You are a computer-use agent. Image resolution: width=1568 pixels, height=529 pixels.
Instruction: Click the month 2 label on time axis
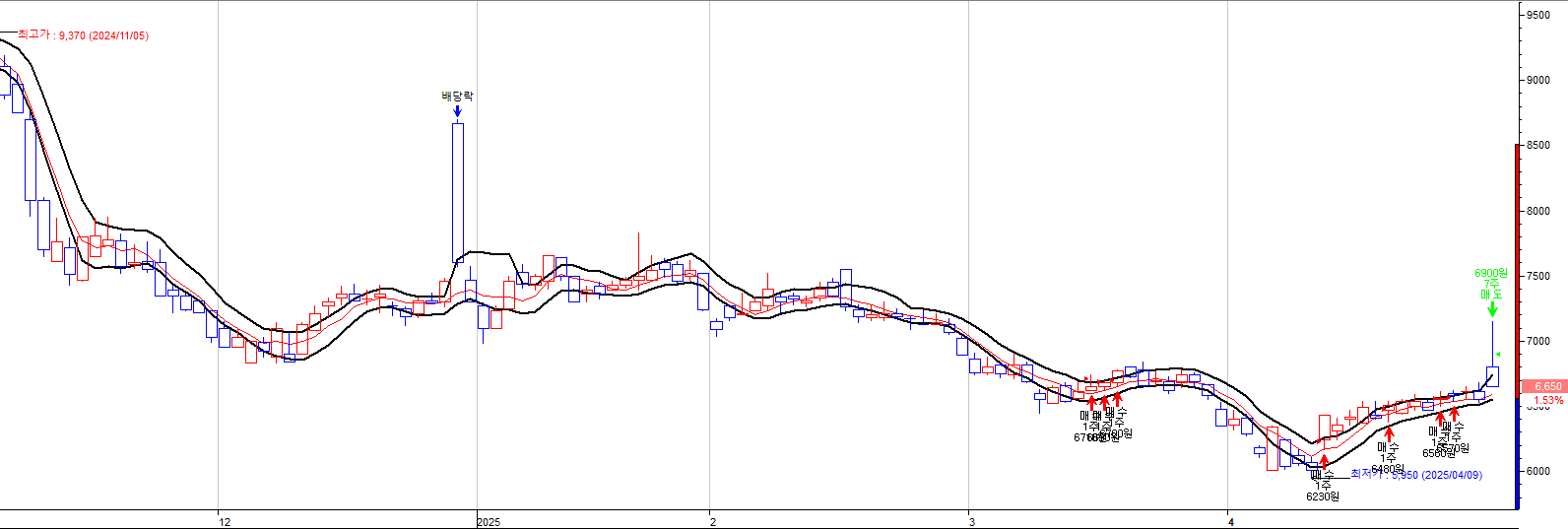(x=713, y=521)
